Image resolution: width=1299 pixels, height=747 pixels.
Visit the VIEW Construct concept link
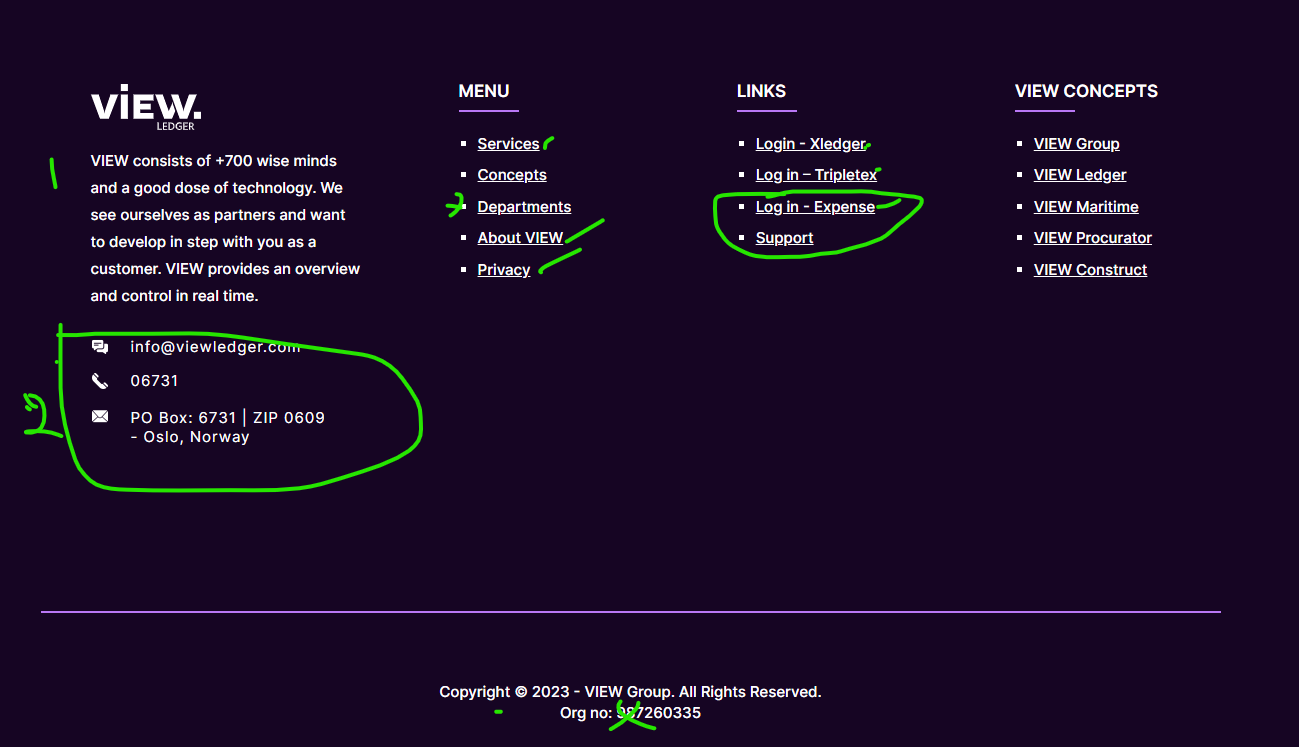click(x=1090, y=270)
